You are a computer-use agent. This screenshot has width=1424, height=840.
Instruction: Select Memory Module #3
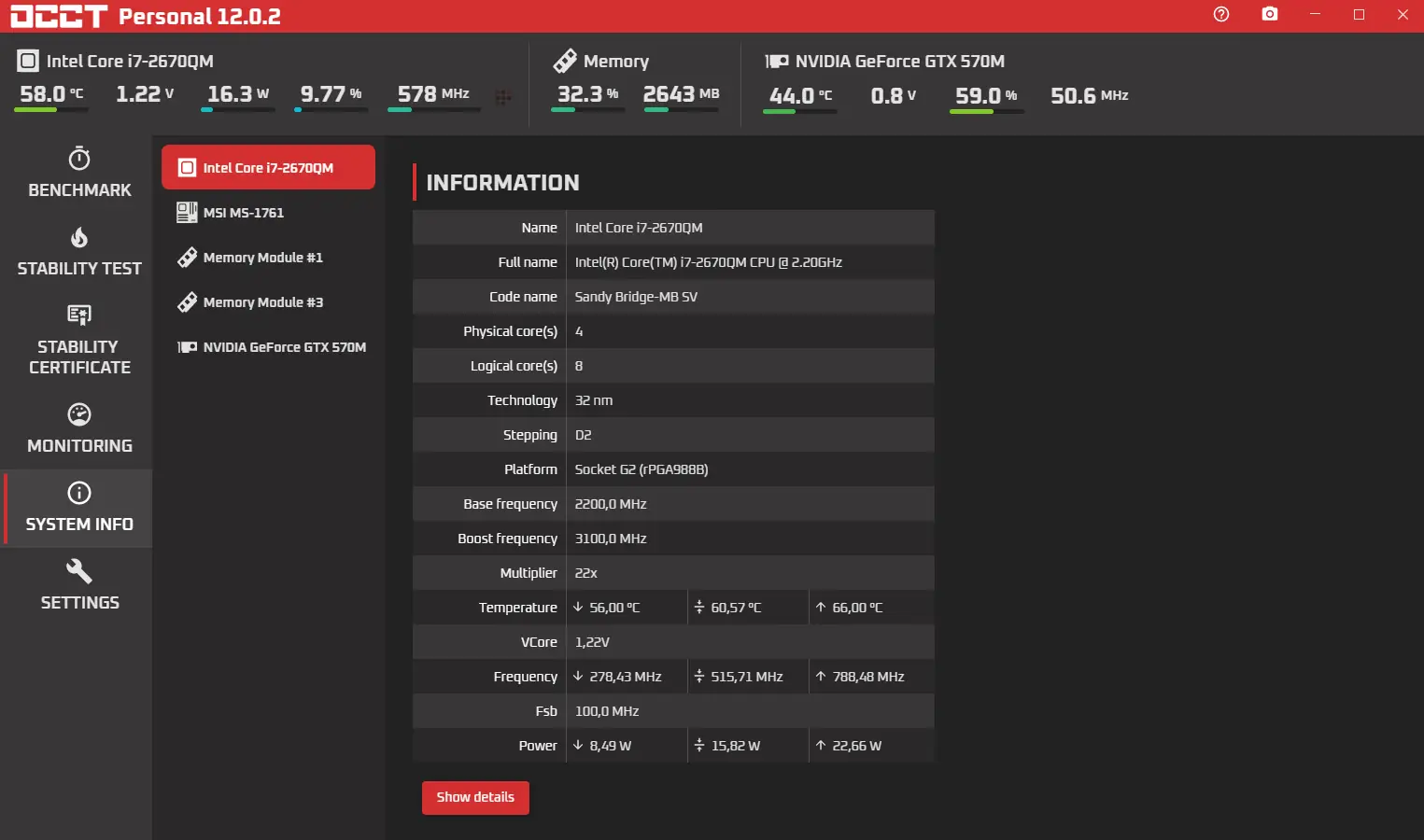point(268,302)
